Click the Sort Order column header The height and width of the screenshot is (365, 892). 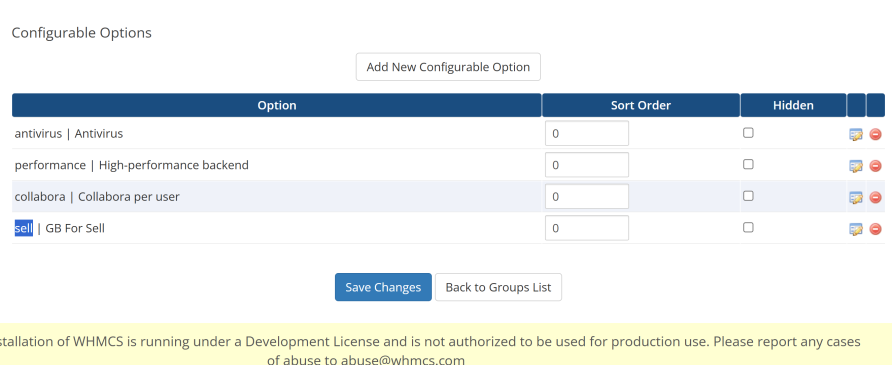pyautogui.click(x=641, y=105)
